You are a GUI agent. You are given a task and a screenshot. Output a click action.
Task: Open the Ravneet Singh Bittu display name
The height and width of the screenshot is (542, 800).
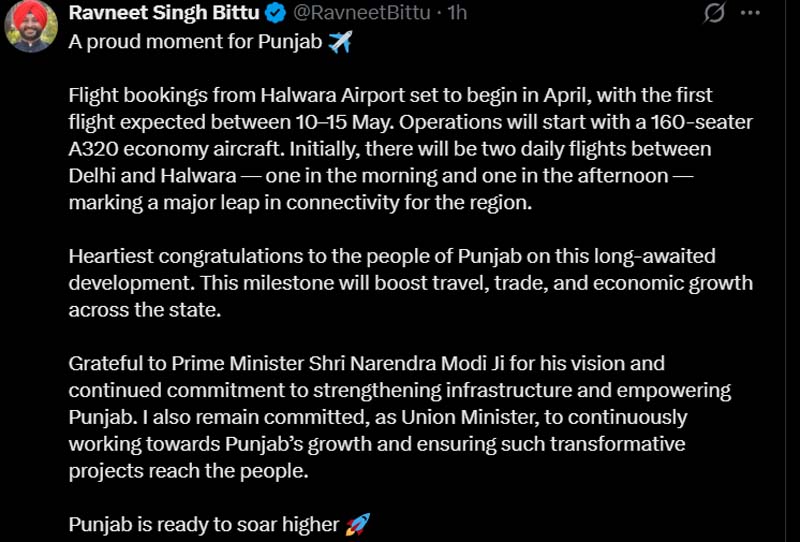click(x=165, y=13)
